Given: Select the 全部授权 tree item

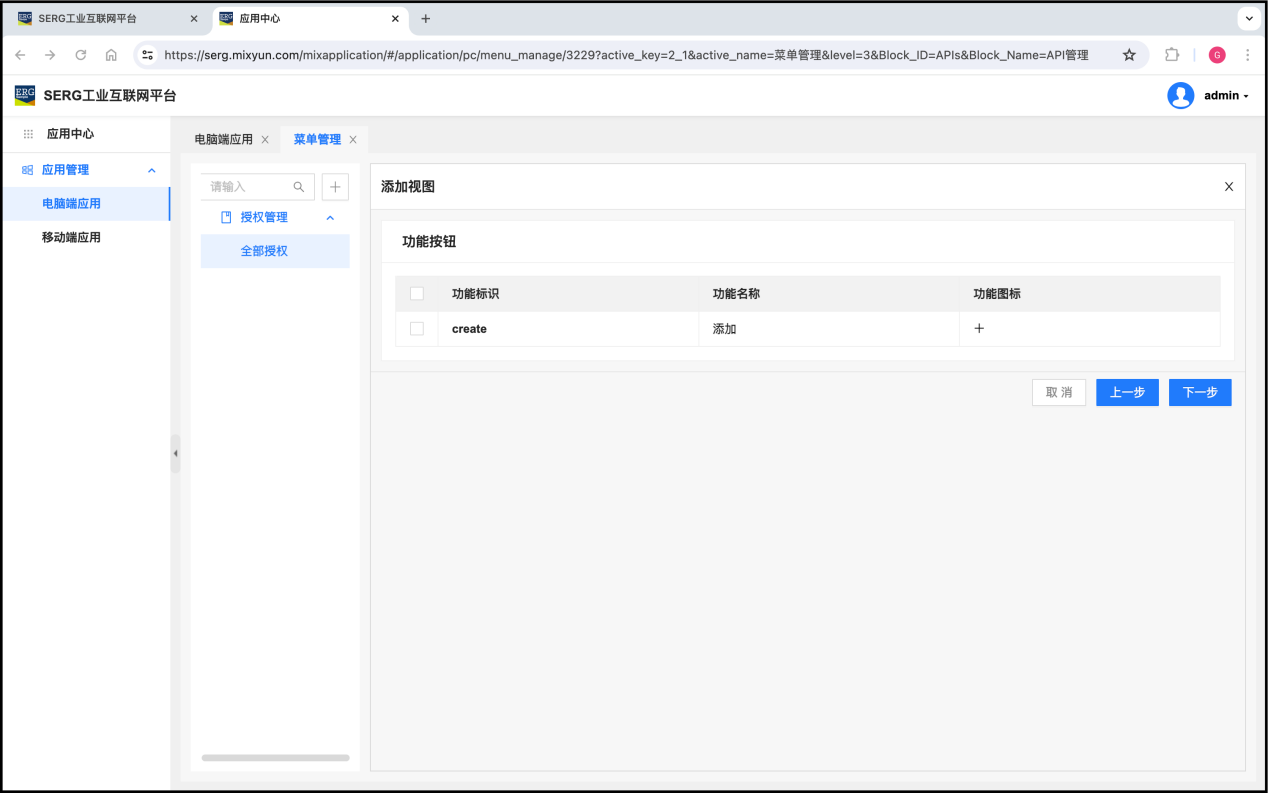Looking at the screenshot, I should click(264, 251).
